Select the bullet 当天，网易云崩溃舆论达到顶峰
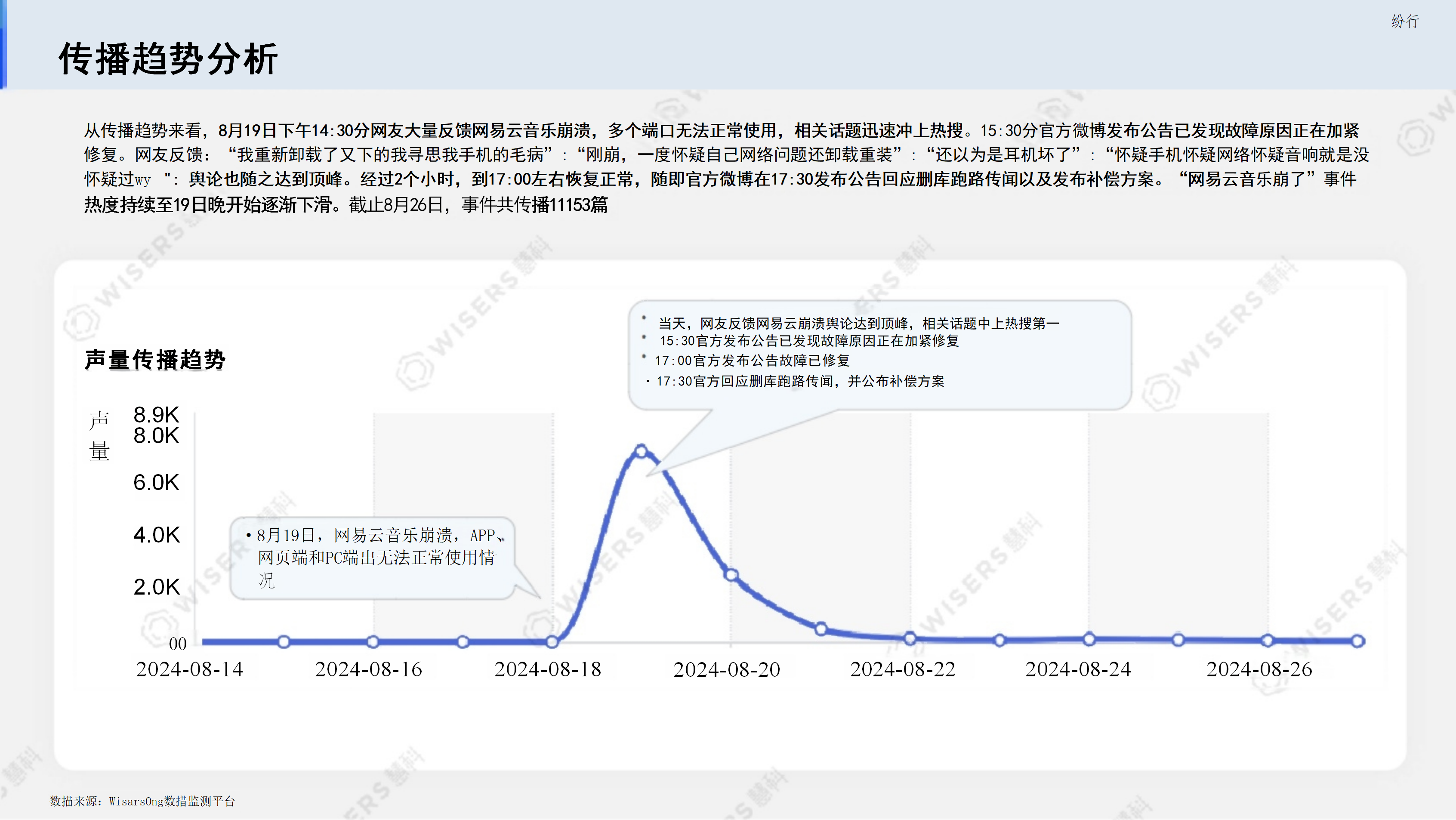This screenshot has height=820, width=1456. tap(858, 323)
